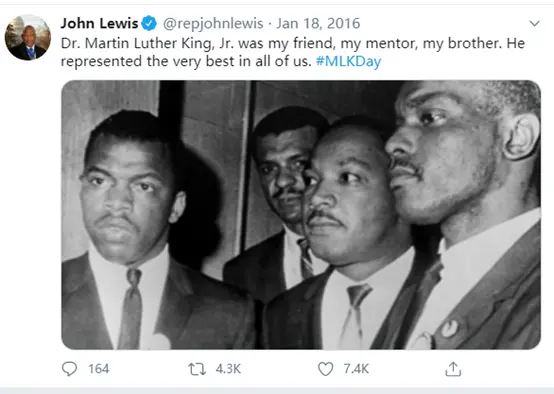Image resolution: width=554 pixels, height=394 pixels.
Task: Retweet using the retweet arrows icon
Action: (x=197, y=369)
